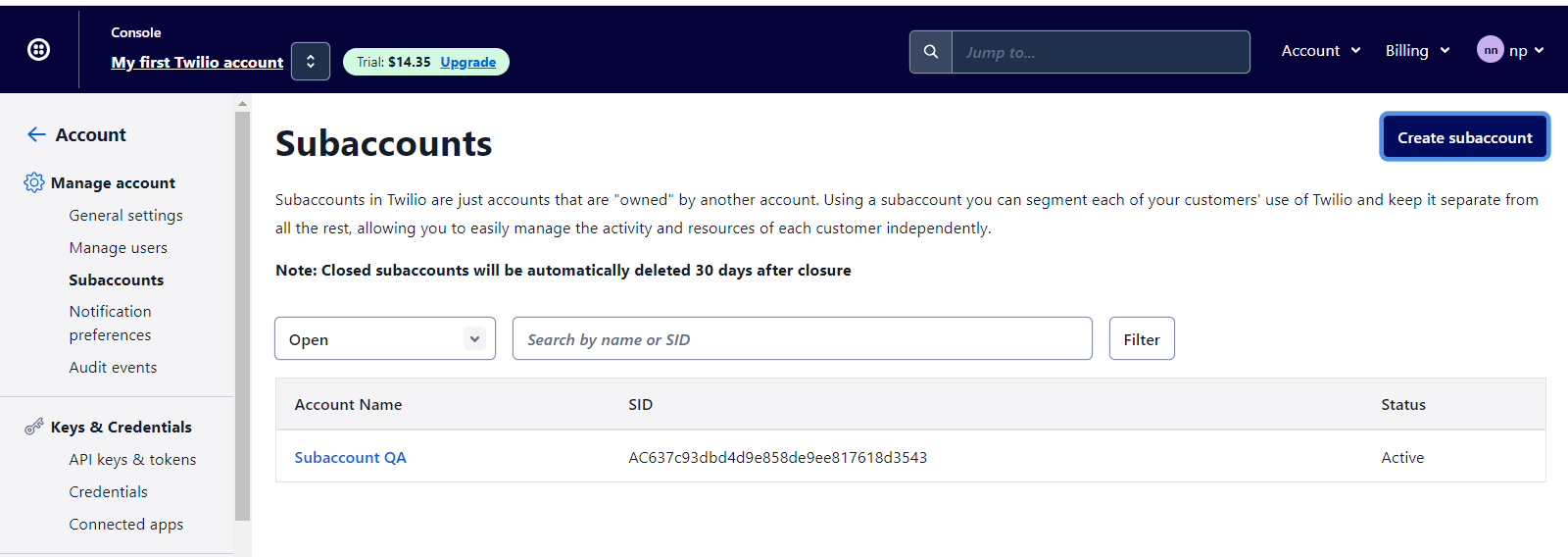The height and width of the screenshot is (557, 1568).
Task: Click the Keys & Credentials key icon
Action: (x=34, y=427)
